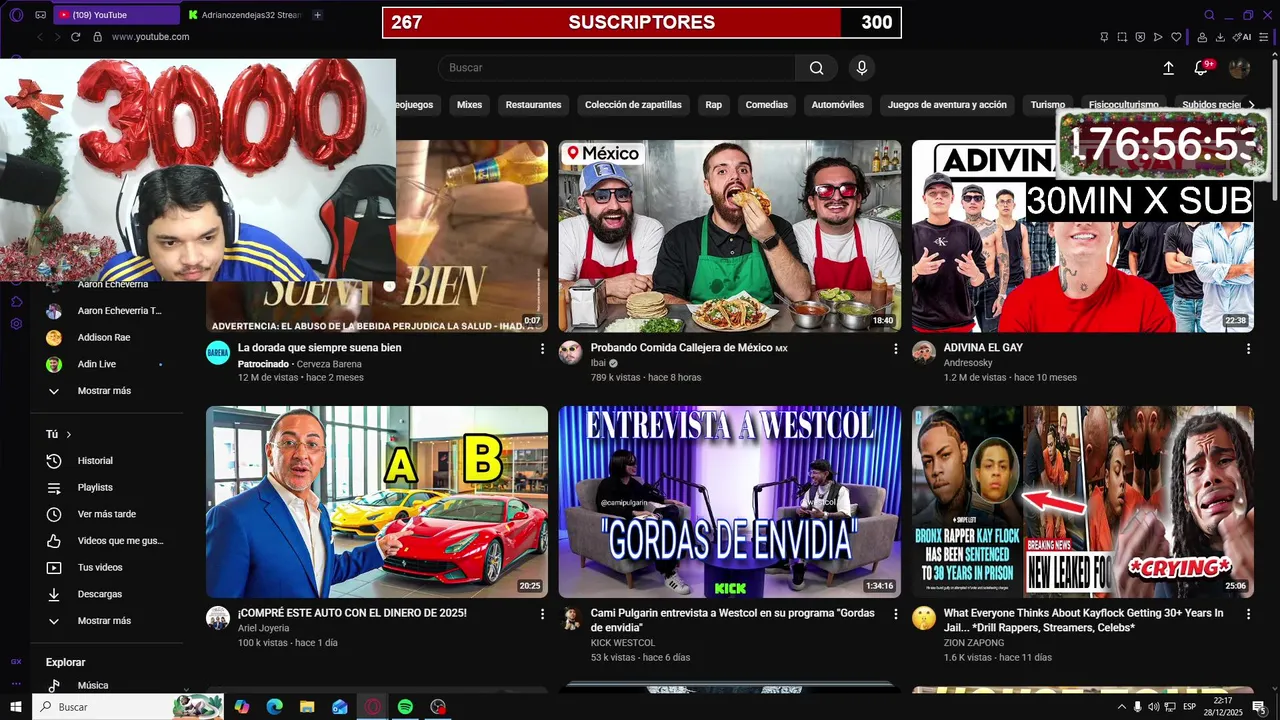Open Copilot from the taskbar
Viewport: 1280px width, 720px height.
pyautogui.click(x=242, y=707)
